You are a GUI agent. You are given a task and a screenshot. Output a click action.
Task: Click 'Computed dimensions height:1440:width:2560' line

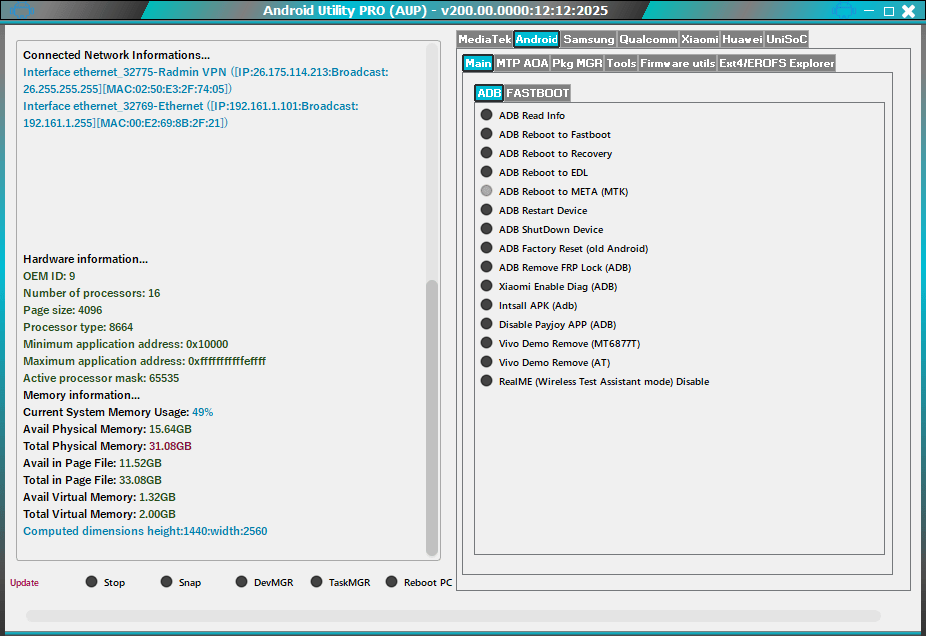coord(145,531)
